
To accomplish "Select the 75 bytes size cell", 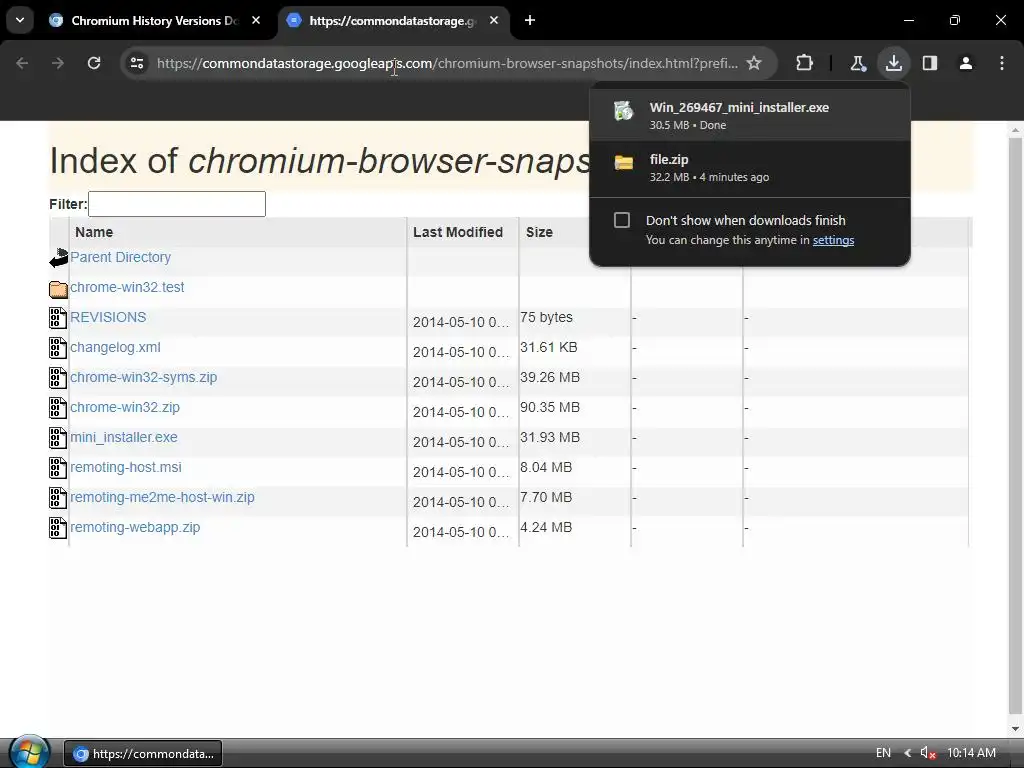I will [547, 317].
